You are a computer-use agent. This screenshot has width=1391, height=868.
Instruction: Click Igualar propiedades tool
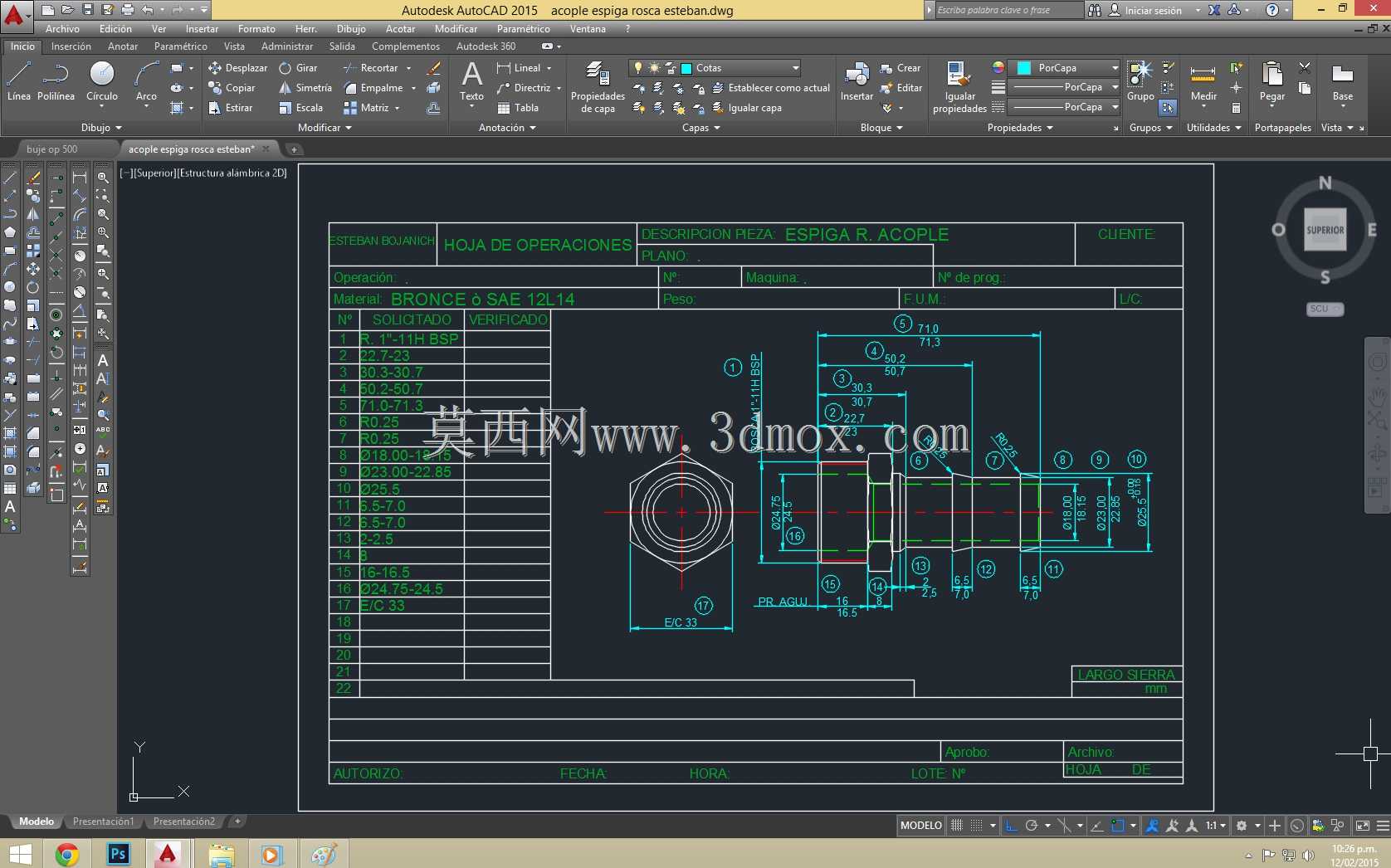[x=959, y=86]
